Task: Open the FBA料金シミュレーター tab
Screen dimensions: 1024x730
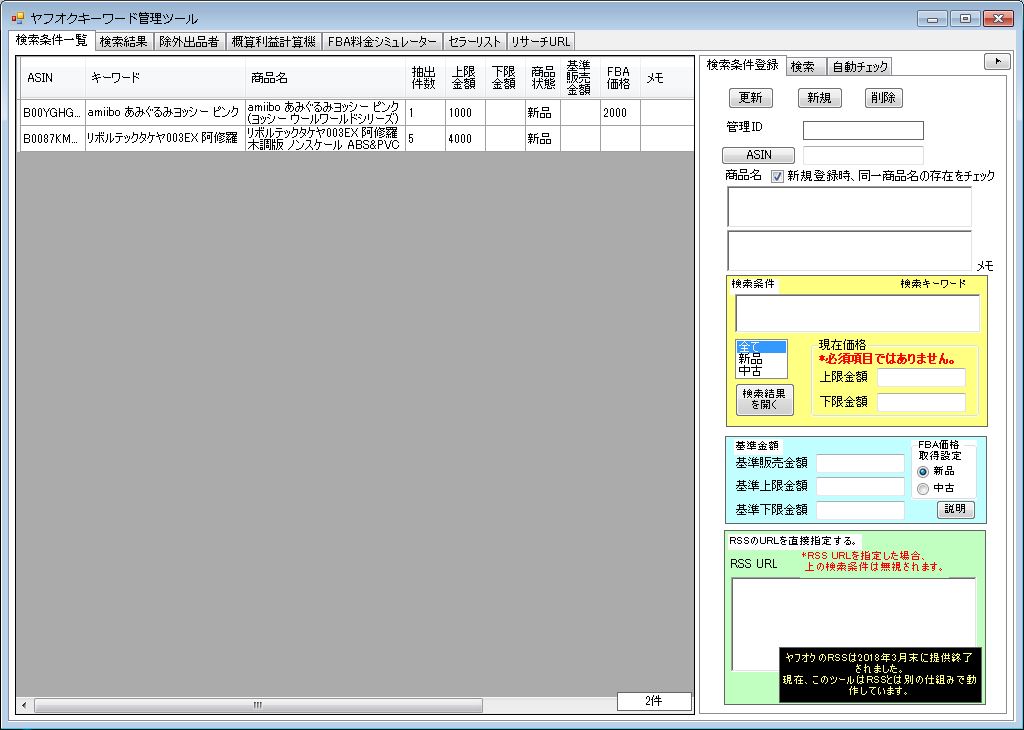Action: tap(383, 42)
